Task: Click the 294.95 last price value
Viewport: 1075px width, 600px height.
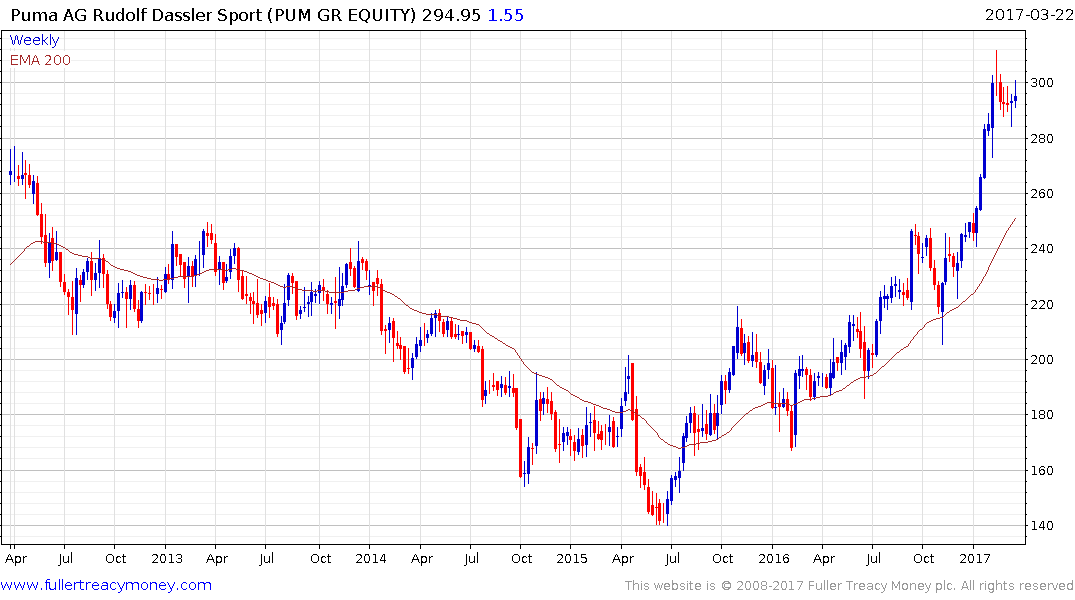Action: 451,15
